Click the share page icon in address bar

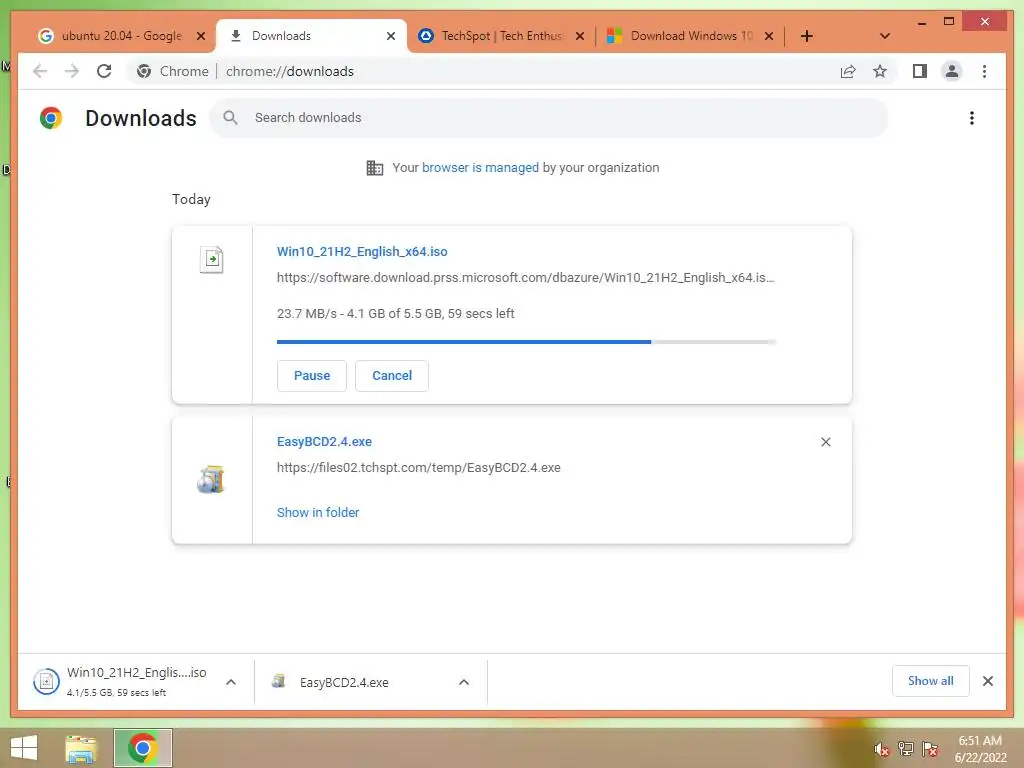[x=848, y=71]
